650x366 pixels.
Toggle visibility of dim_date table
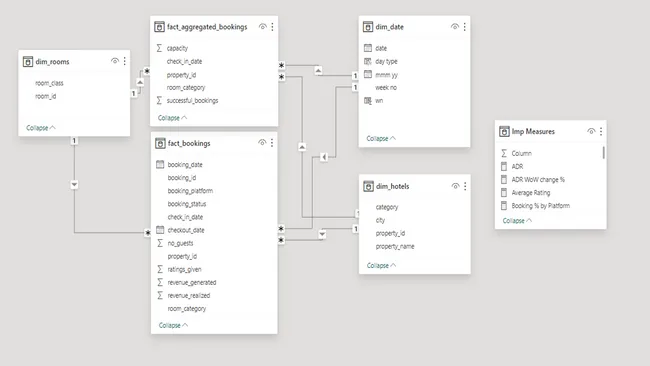coord(455,27)
